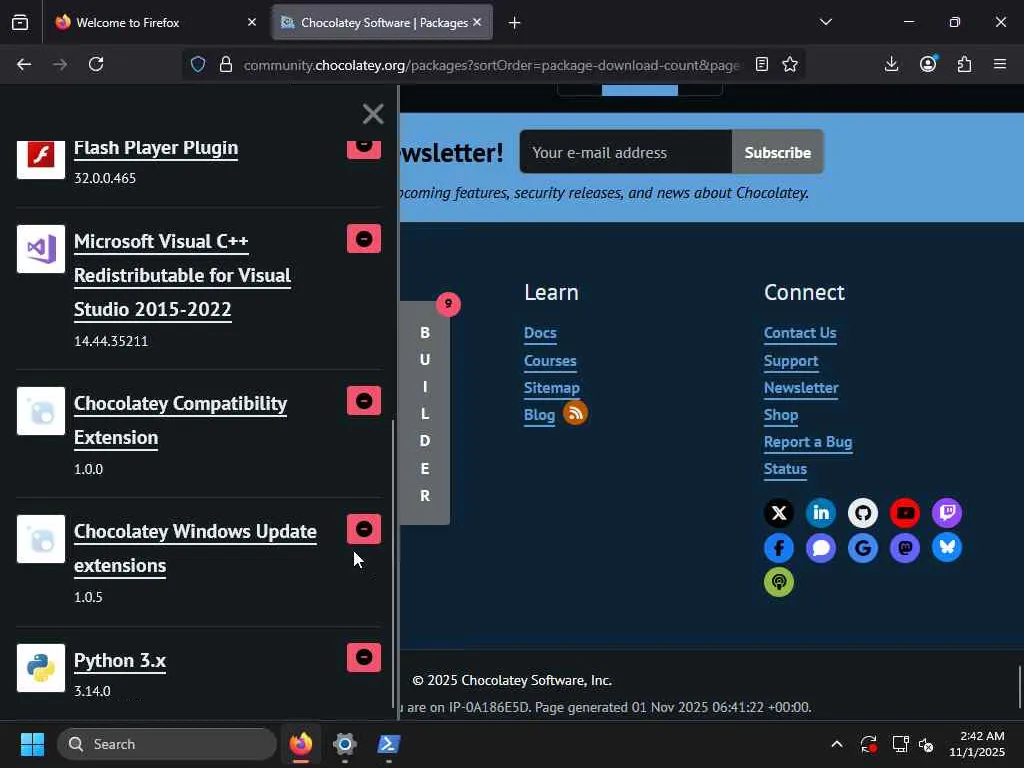The height and width of the screenshot is (768, 1024).
Task: Open Firefox downloads panel
Action: click(x=891, y=64)
